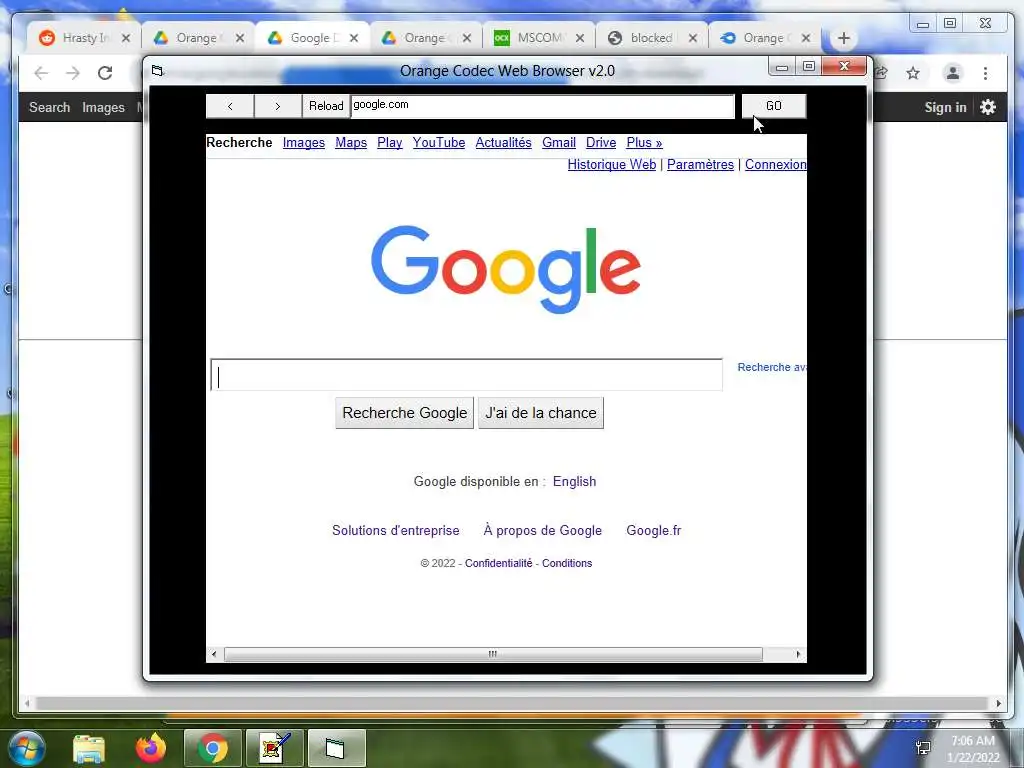Click the forward arrow in Orange Codec browser
The width and height of the screenshot is (1024, 768).
point(278,106)
